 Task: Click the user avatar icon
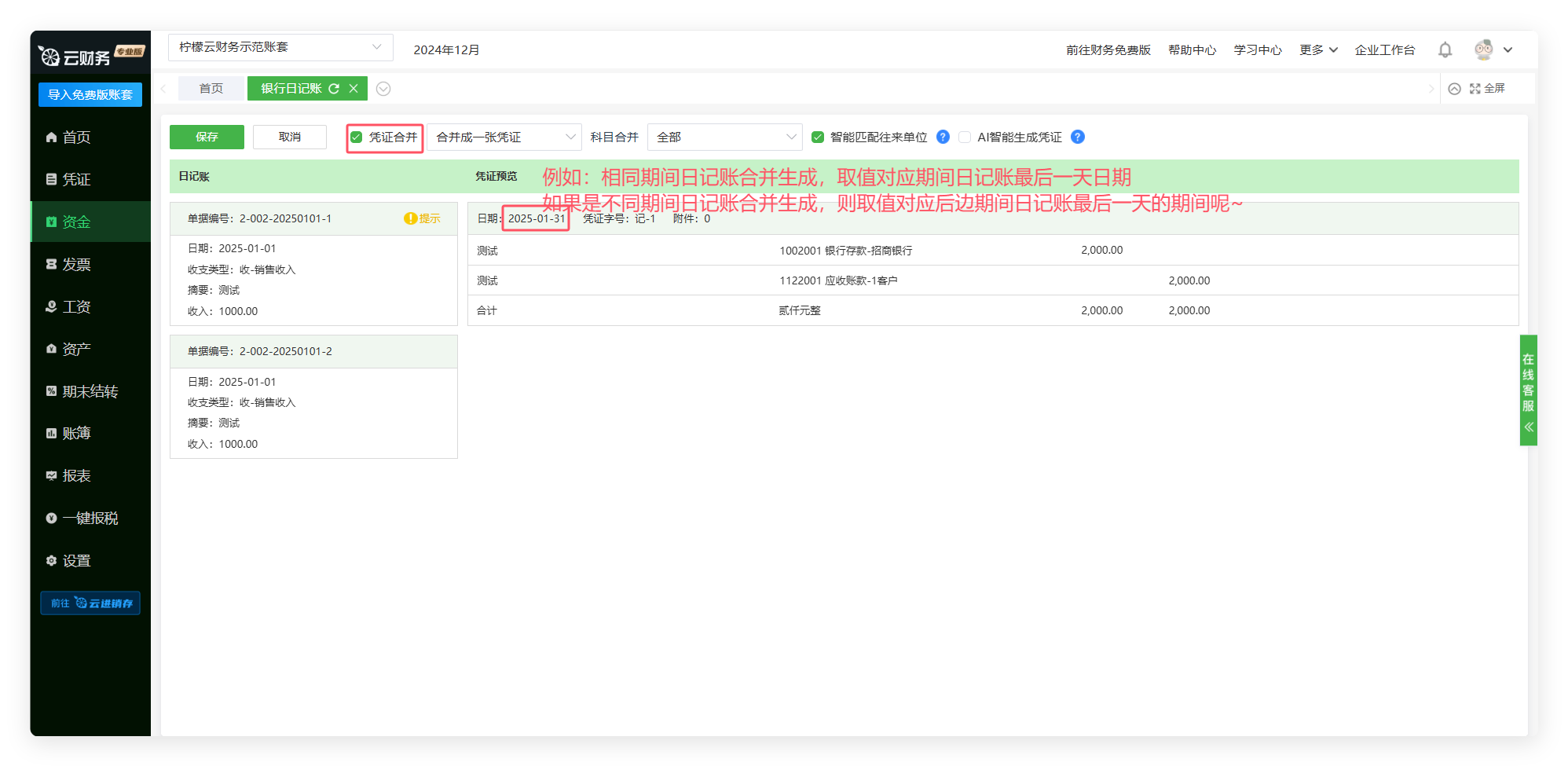point(1483,50)
